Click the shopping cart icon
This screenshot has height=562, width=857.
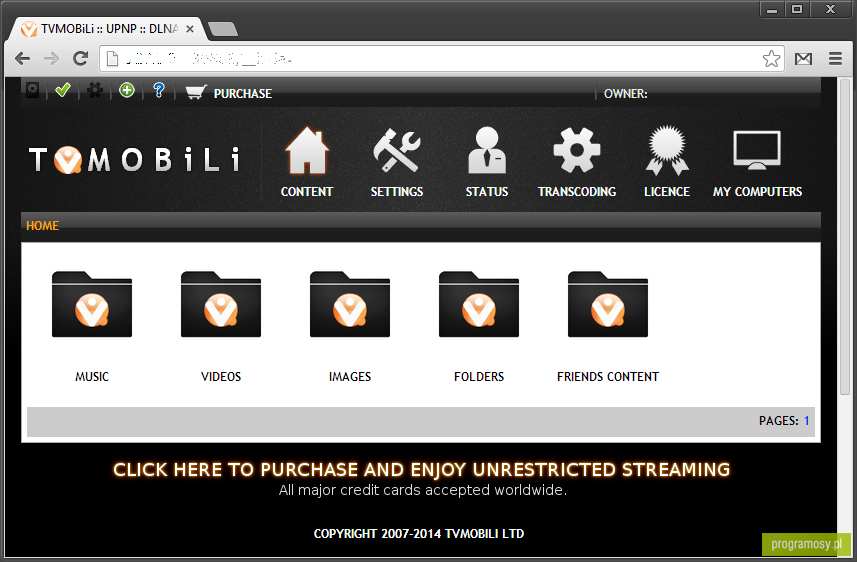pos(196,92)
